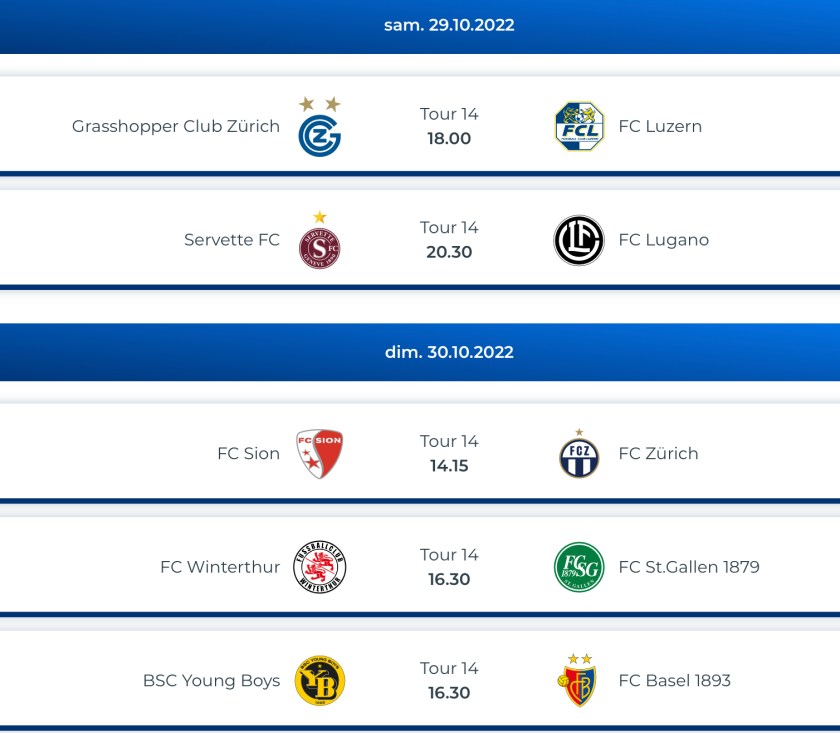Image resolution: width=840 pixels, height=733 pixels.
Task: Click the FC Luzern team name
Action: coord(660,126)
